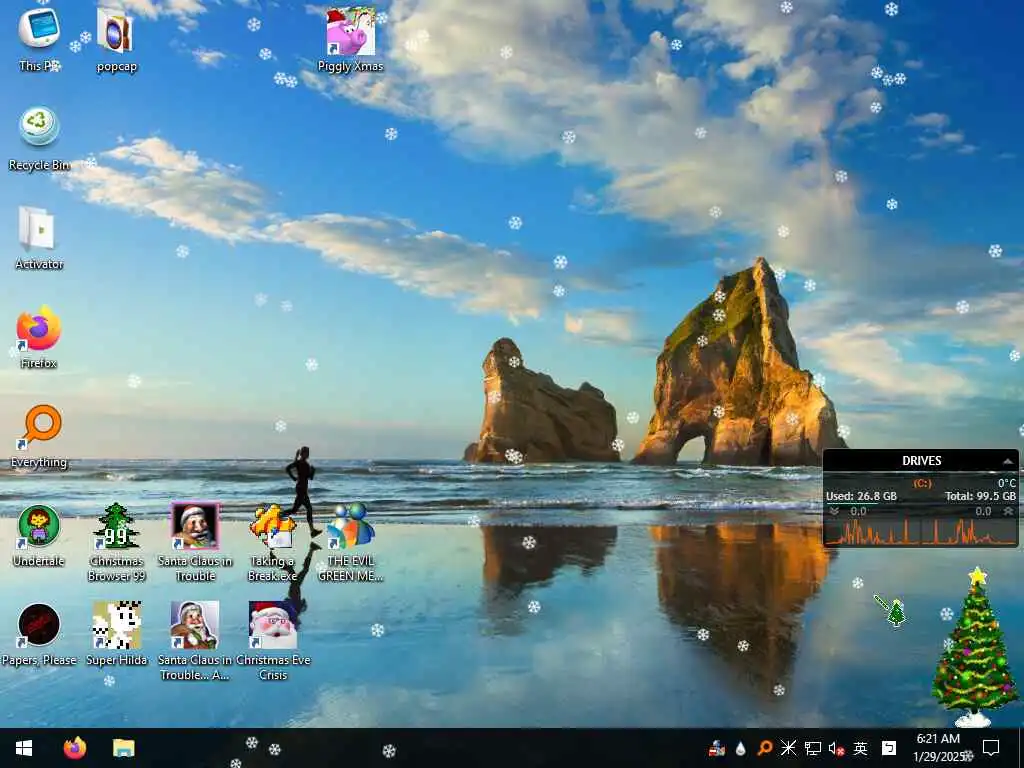Launch Firefox from the taskbar
1024x768 pixels.
[x=74, y=748]
